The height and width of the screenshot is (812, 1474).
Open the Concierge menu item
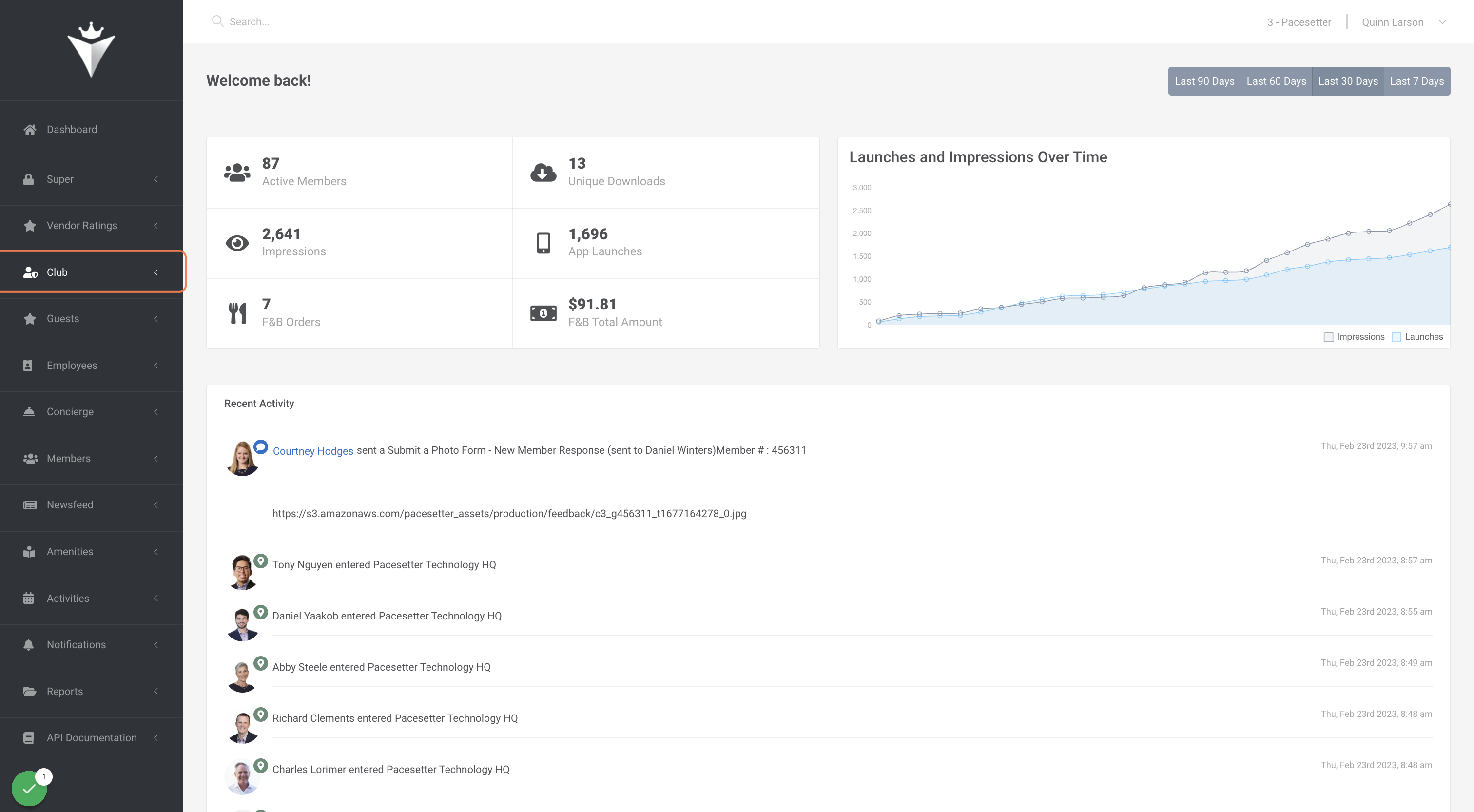(92, 411)
